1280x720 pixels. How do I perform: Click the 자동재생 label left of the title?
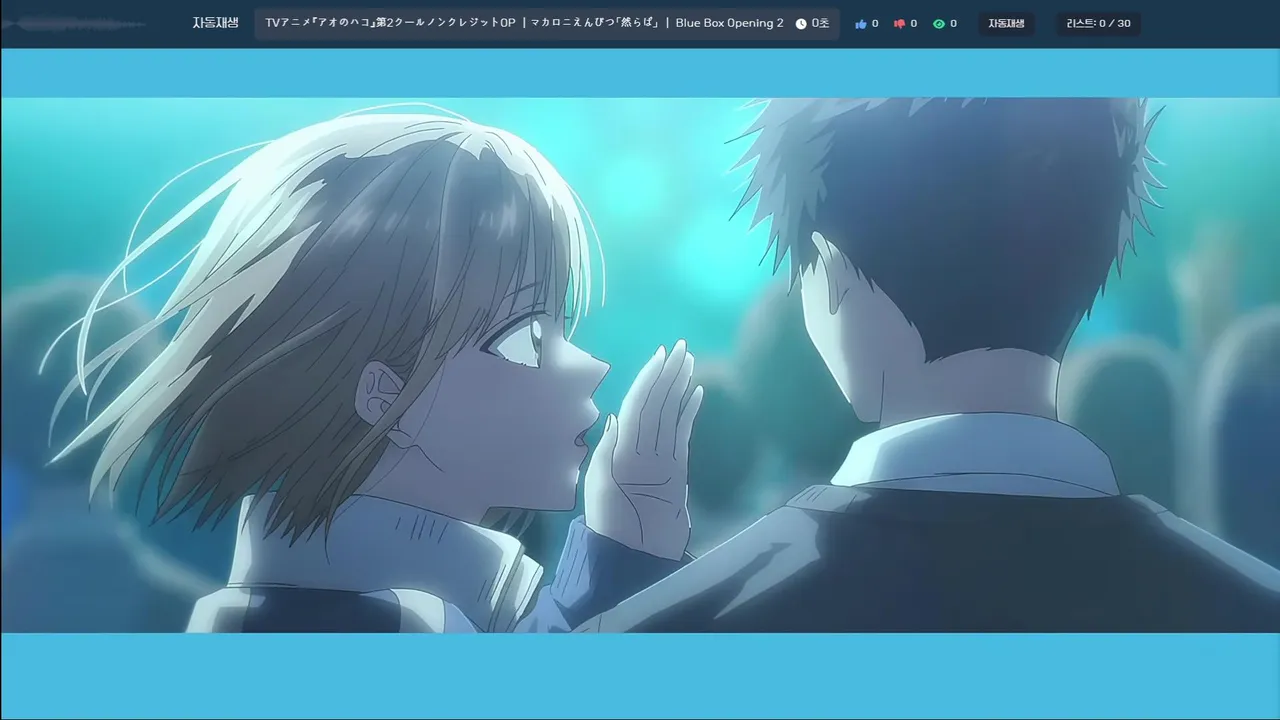tap(215, 23)
